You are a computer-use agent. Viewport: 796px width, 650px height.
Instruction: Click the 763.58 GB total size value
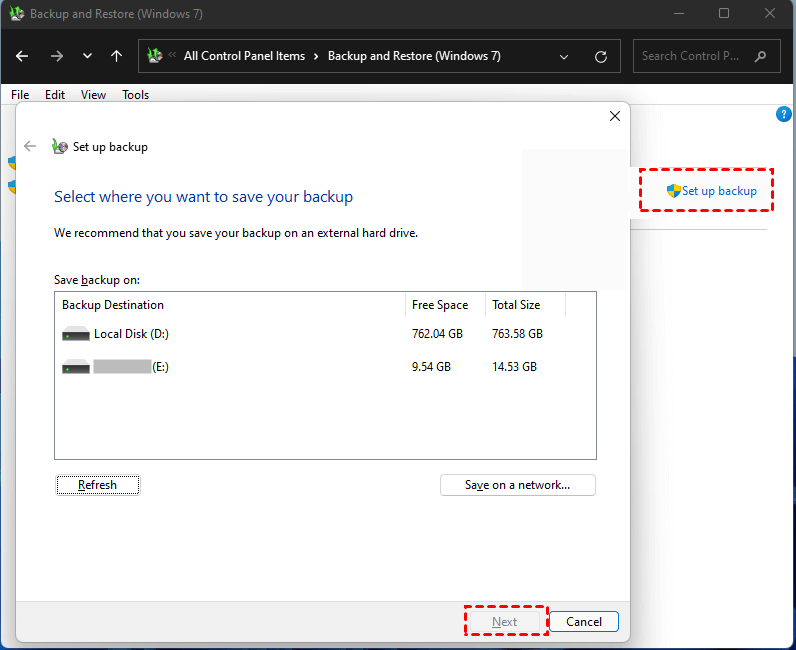coord(517,334)
